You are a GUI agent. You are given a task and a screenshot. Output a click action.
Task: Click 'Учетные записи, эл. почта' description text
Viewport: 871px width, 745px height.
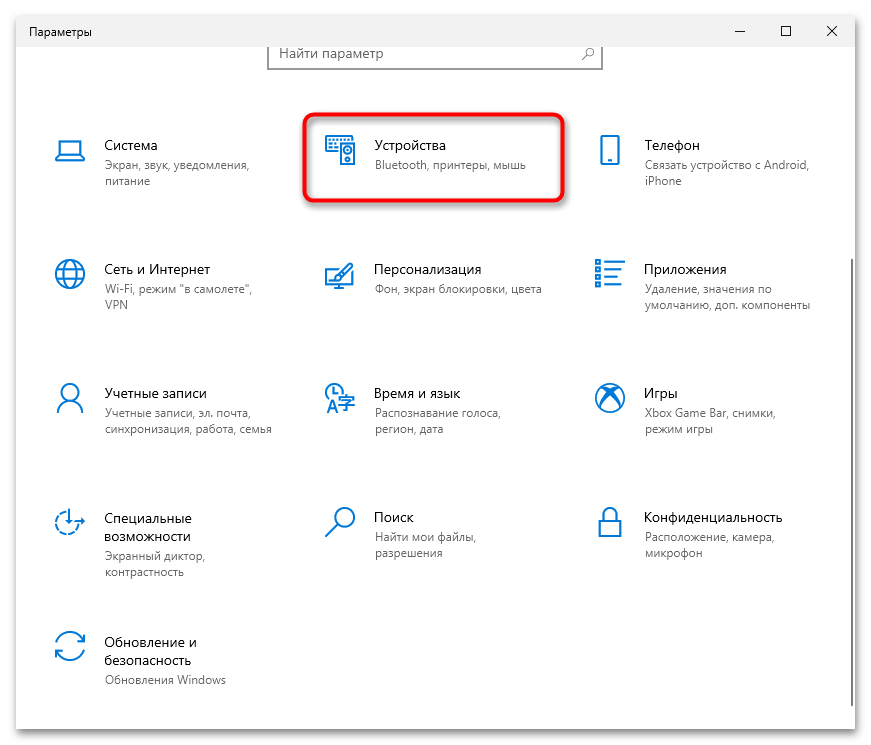point(188,421)
